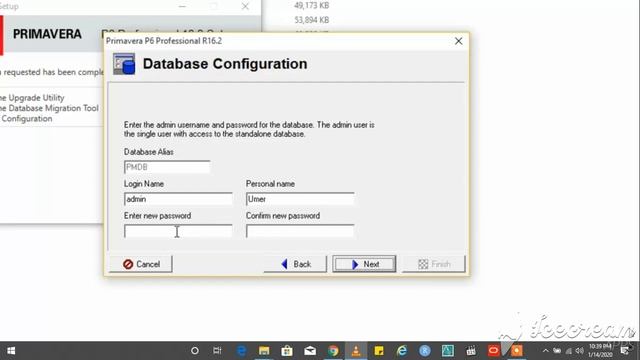Open the teal square app icon on taskbar

[448, 351]
